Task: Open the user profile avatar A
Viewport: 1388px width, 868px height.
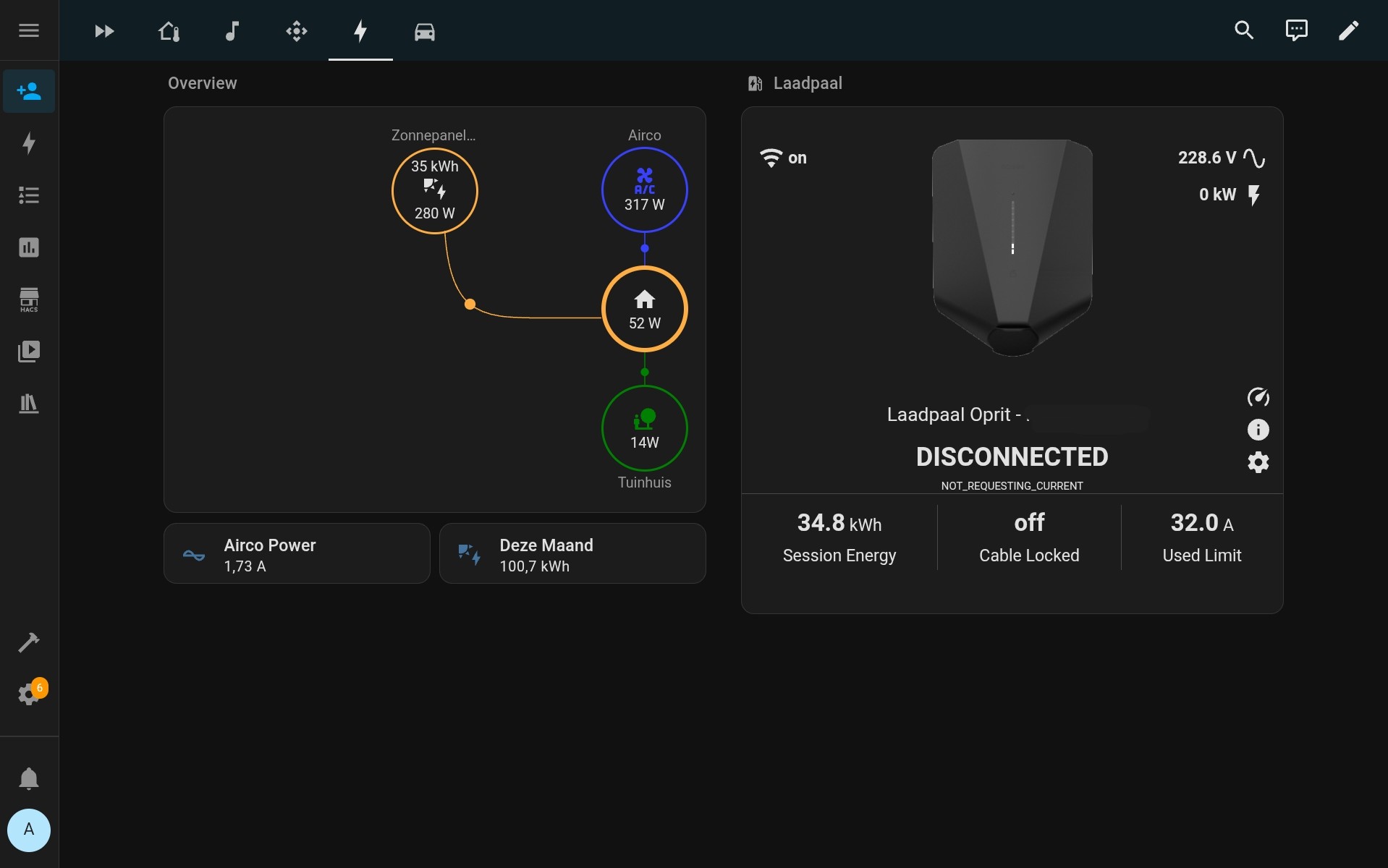Action: (x=29, y=830)
